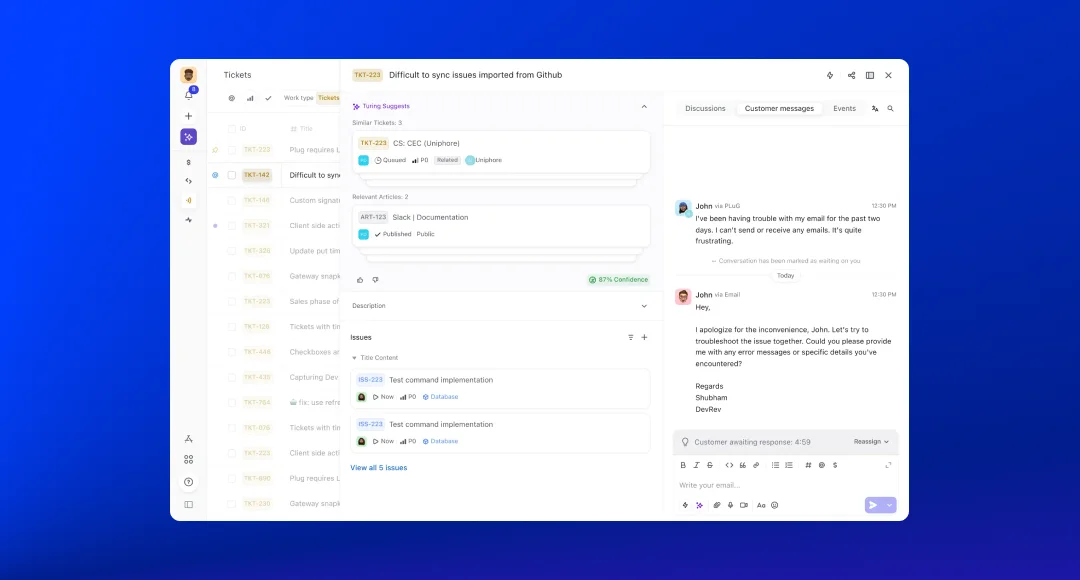Open the code brackets sidebar item
This screenshot has width=1080, height=580.
(188, 181)
